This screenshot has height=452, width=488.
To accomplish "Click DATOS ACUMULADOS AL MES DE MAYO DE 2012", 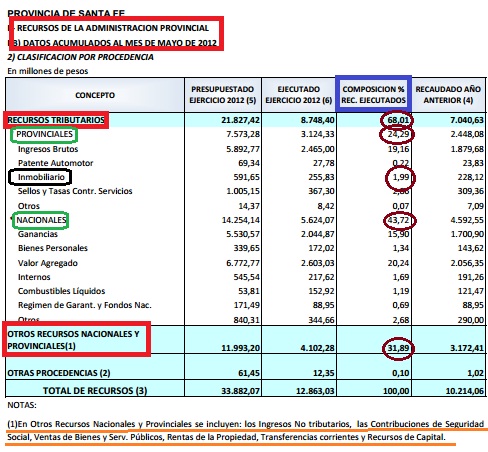I will tap(120, 43).
